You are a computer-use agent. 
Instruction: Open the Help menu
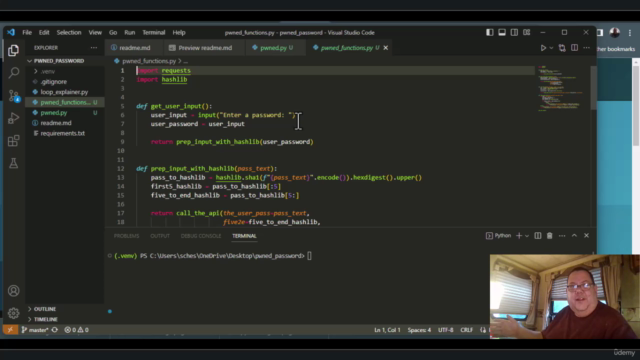[x=179, y=32]
